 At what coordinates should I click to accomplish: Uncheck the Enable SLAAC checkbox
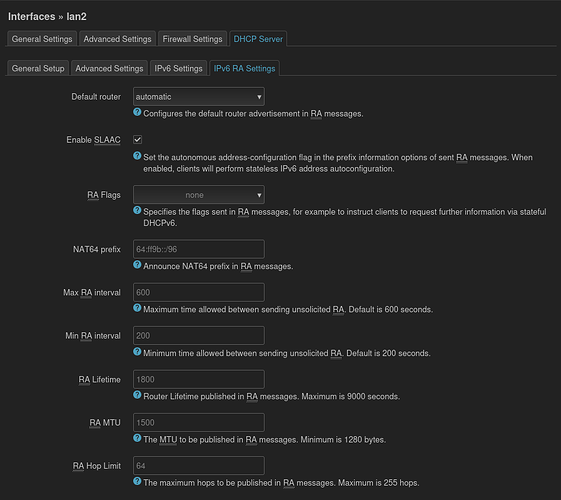(x=137, y=139)
